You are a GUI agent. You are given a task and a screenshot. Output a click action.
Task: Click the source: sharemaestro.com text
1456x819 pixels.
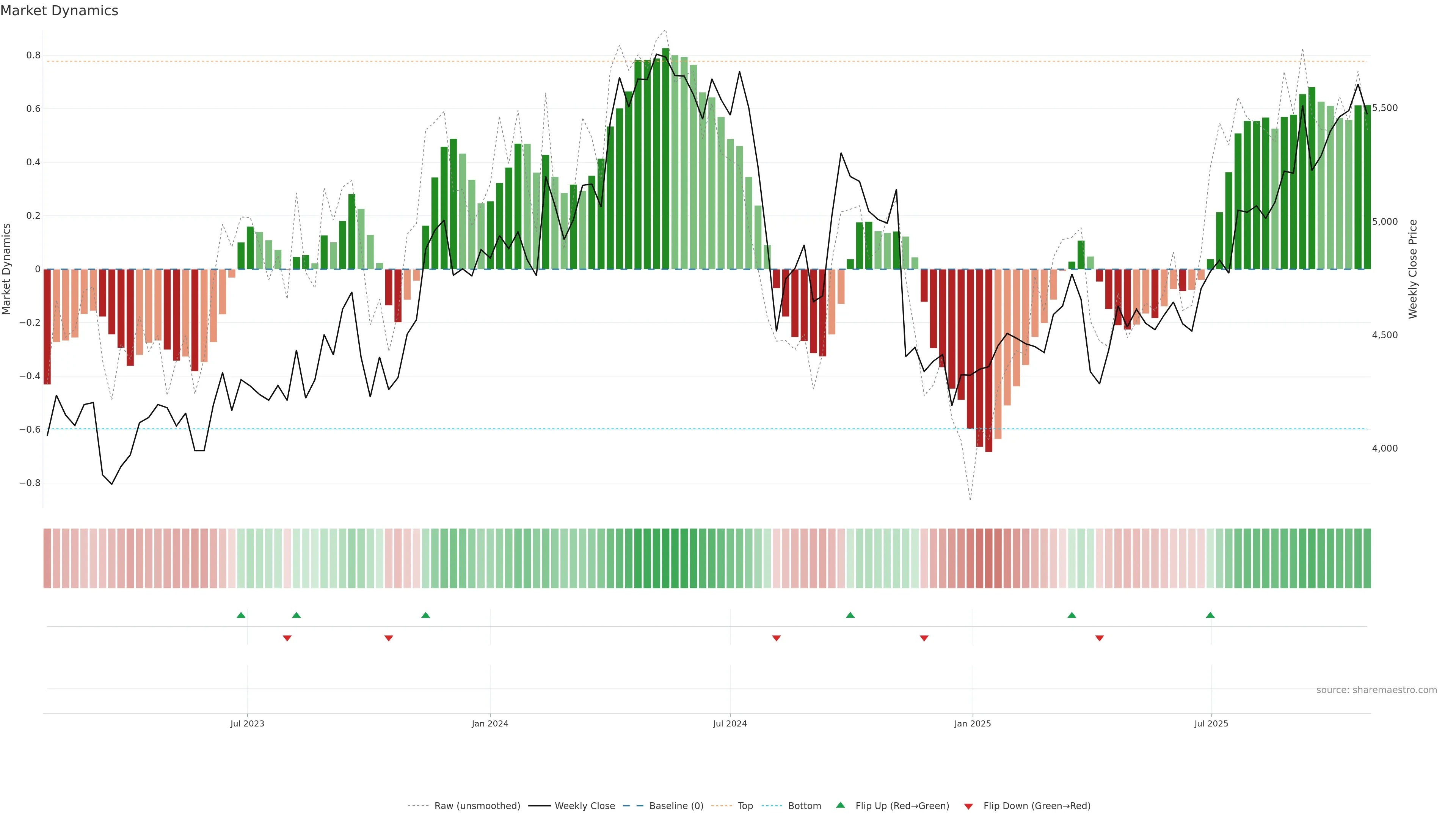(1376, 690)
